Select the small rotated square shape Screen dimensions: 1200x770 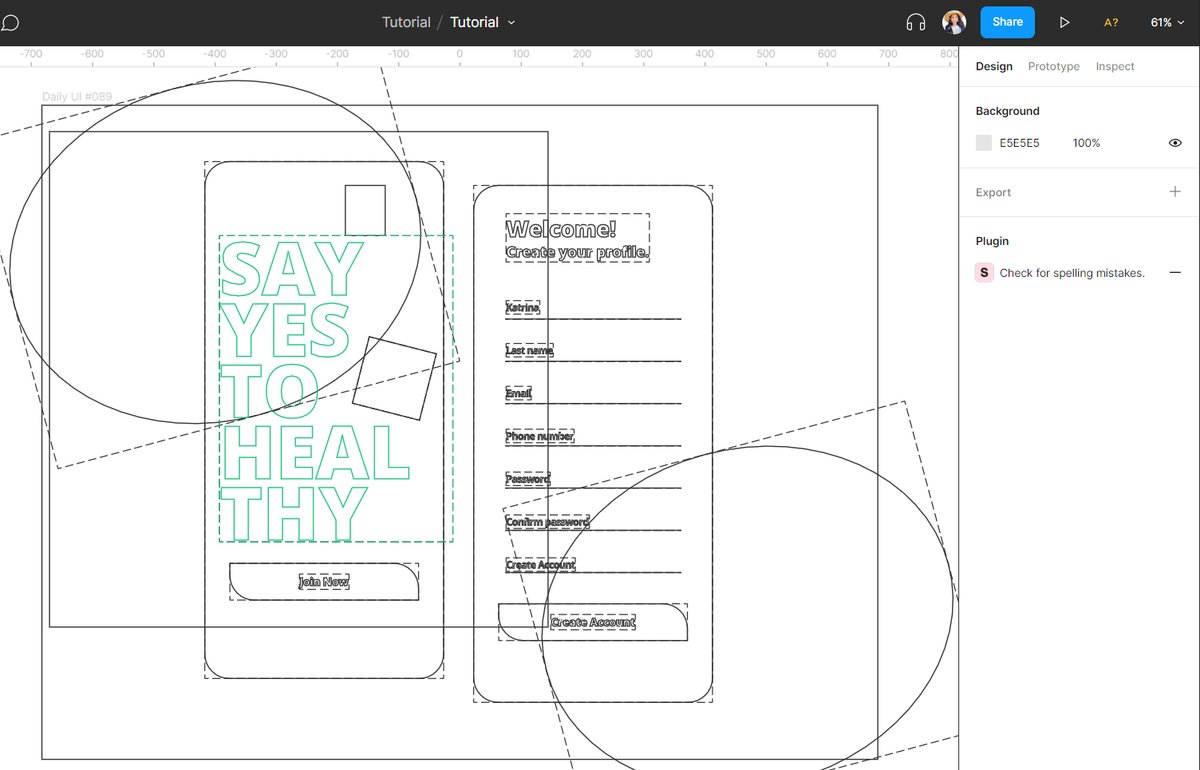395,378
